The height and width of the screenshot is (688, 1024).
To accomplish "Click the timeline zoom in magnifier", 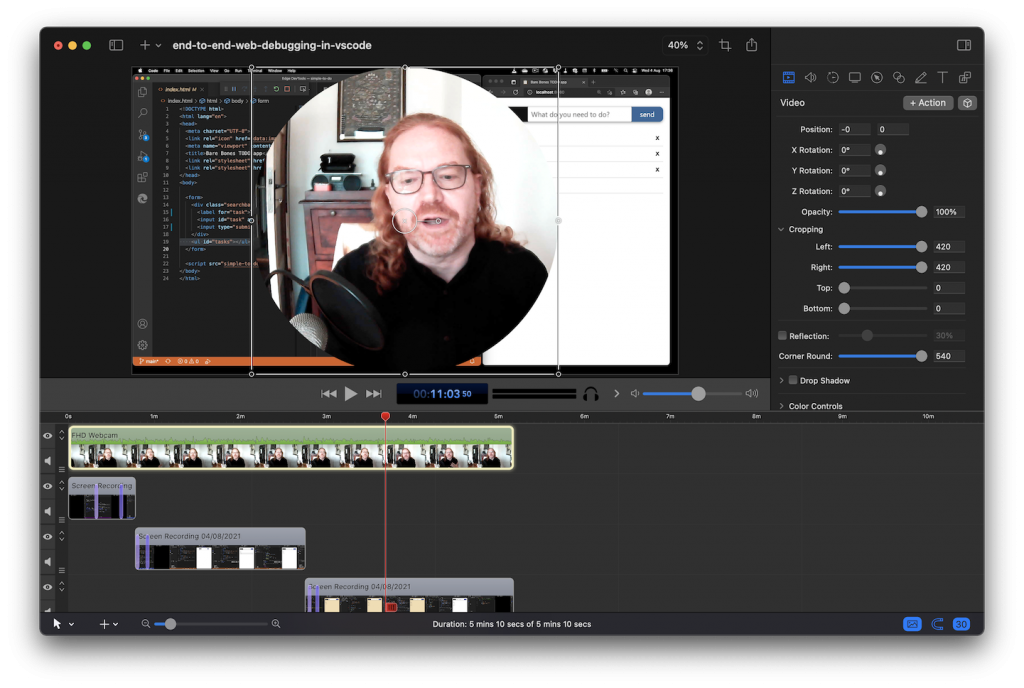I will [276, 624].
